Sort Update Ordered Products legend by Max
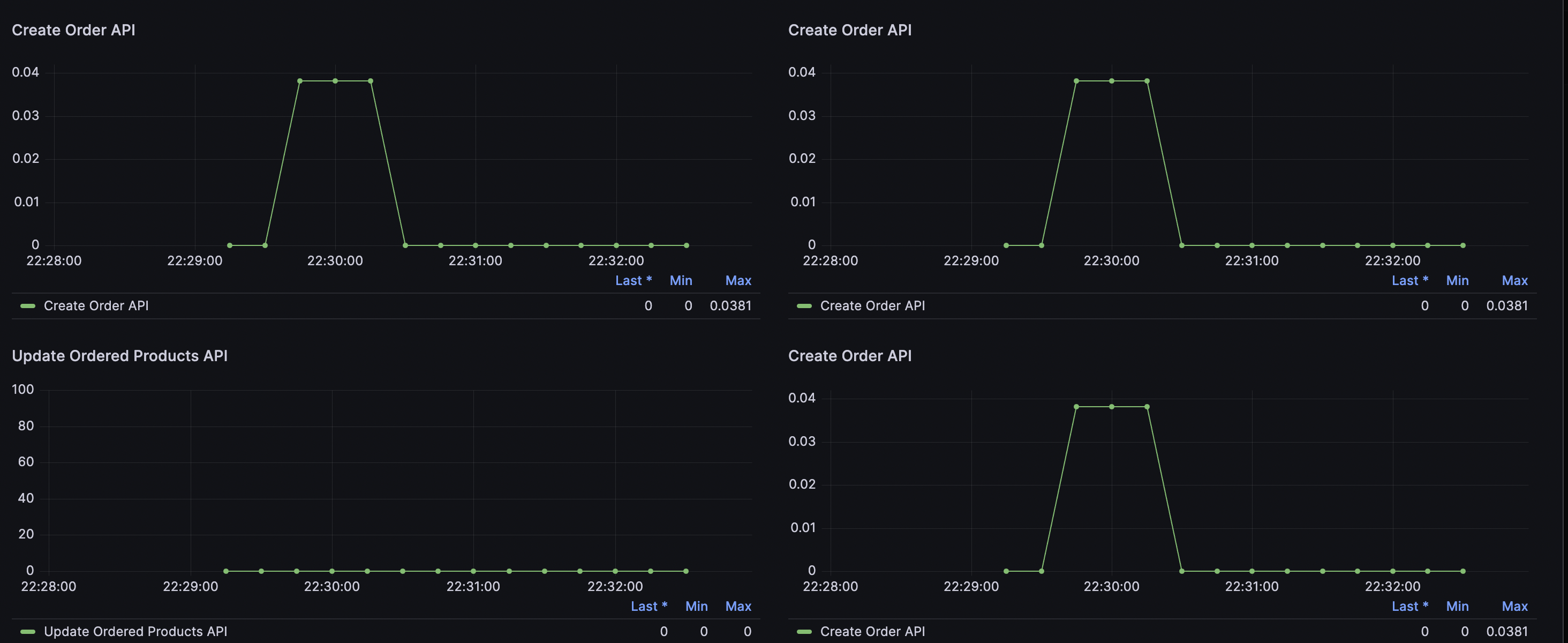This screenshot has height=643, width=1568. pos(738,606)
